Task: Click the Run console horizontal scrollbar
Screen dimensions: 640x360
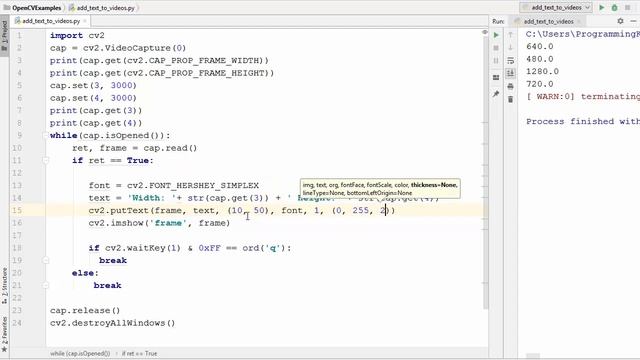Action: (533, 356)
